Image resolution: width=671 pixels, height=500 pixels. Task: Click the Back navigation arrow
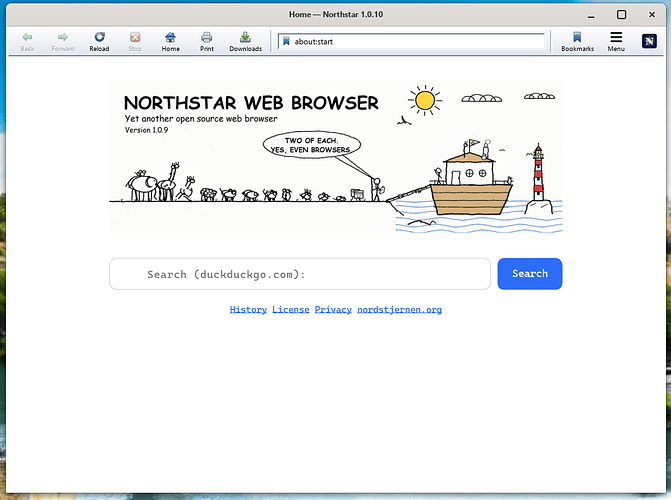(x=27, y=42)
